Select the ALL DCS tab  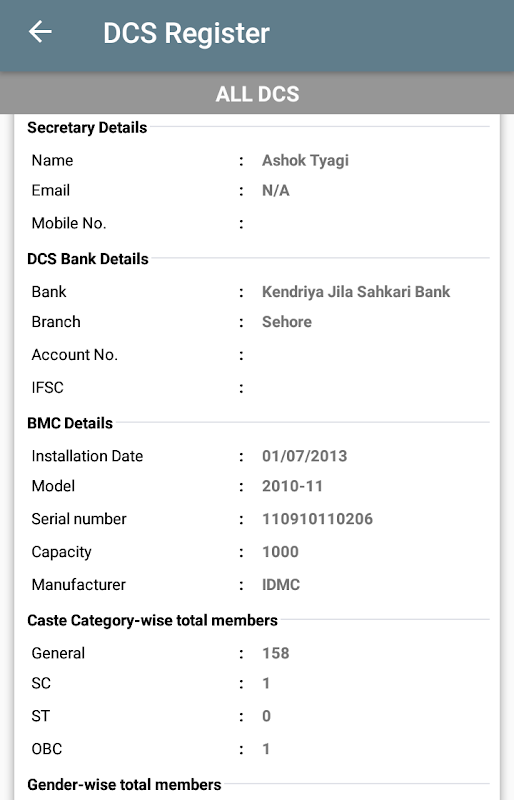point(257,94)
